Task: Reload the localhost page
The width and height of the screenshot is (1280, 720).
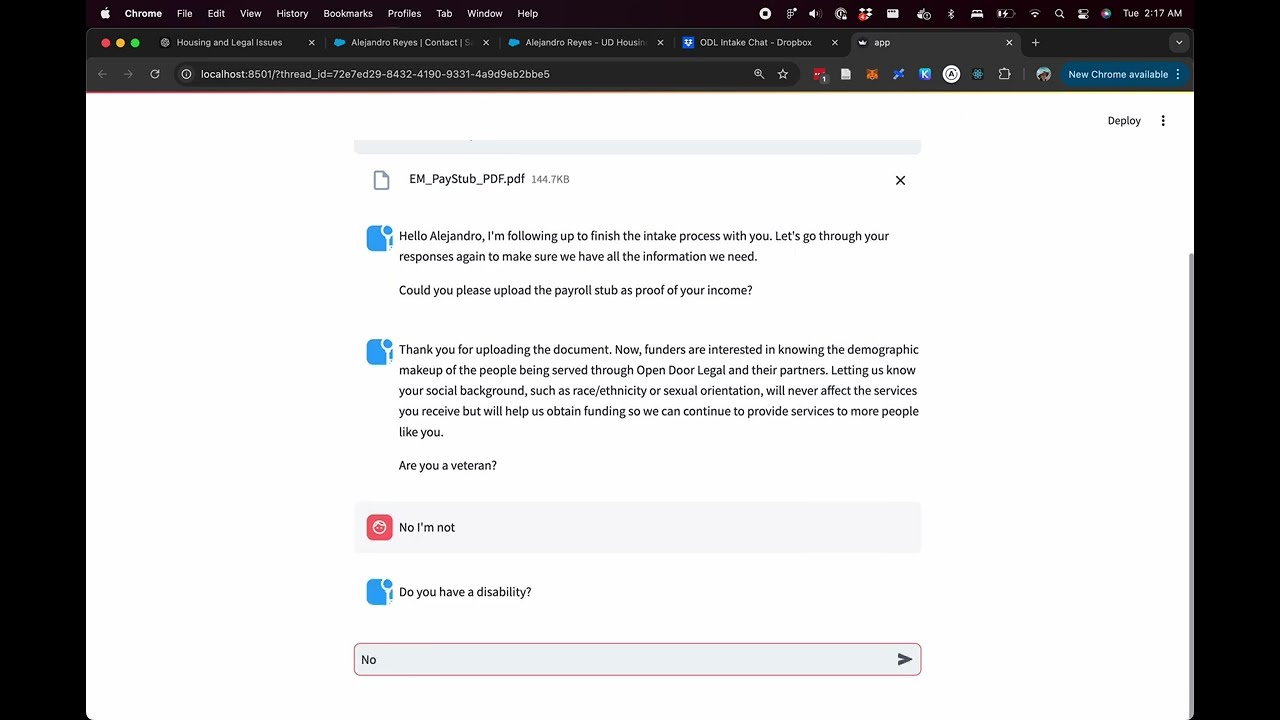Action: pos(155,74)
